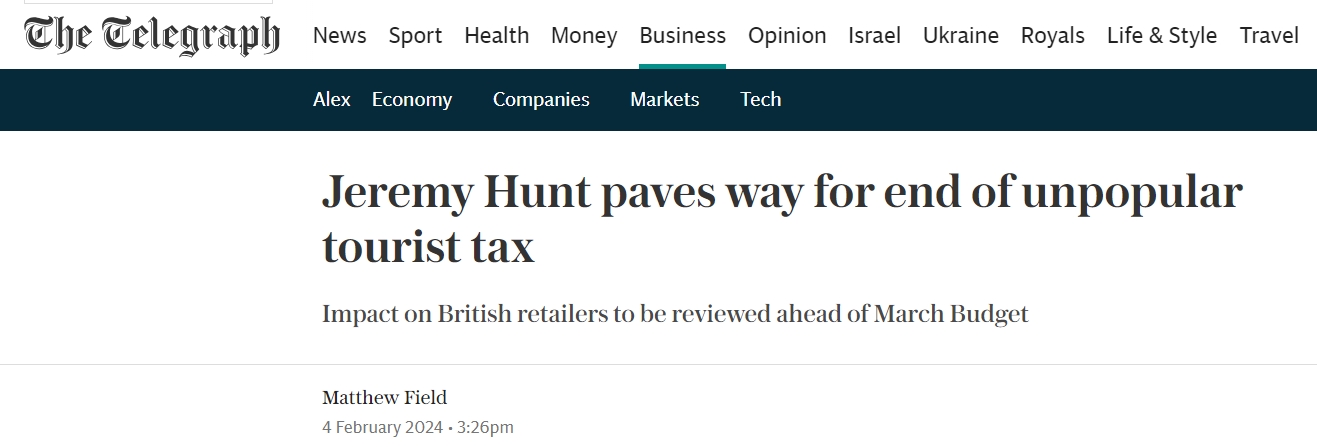Go to Israel coverage
The height and width of the screenshot is (447, 1317).
(874, 36)
